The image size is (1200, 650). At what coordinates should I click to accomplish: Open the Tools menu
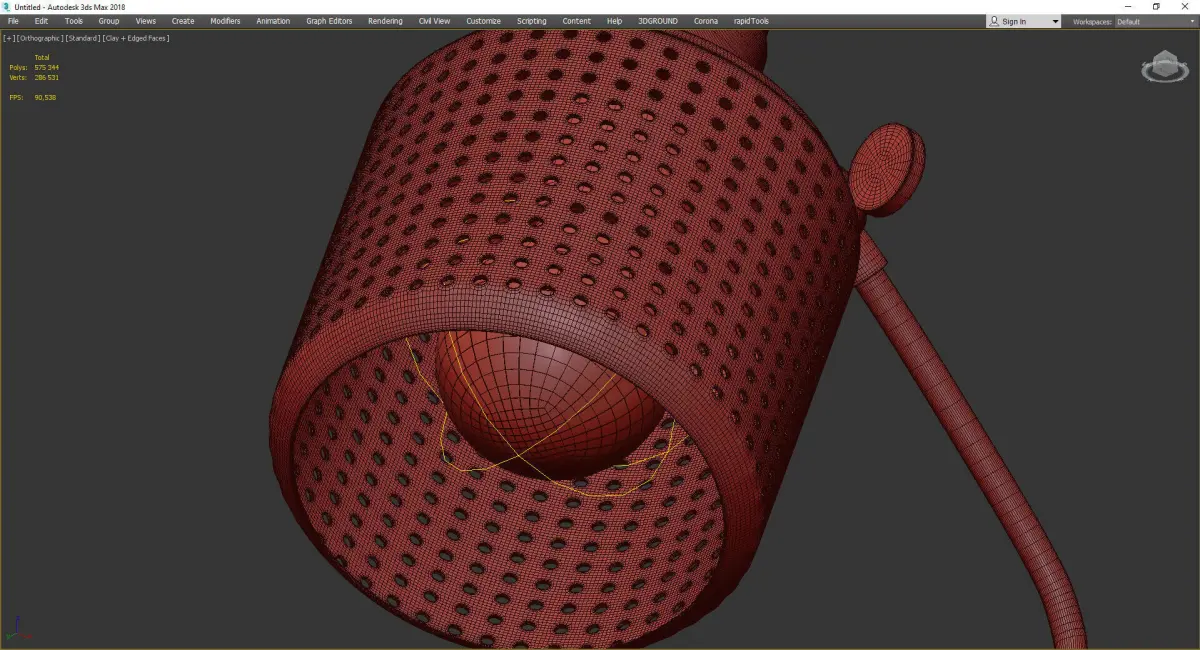pos(74,21)
